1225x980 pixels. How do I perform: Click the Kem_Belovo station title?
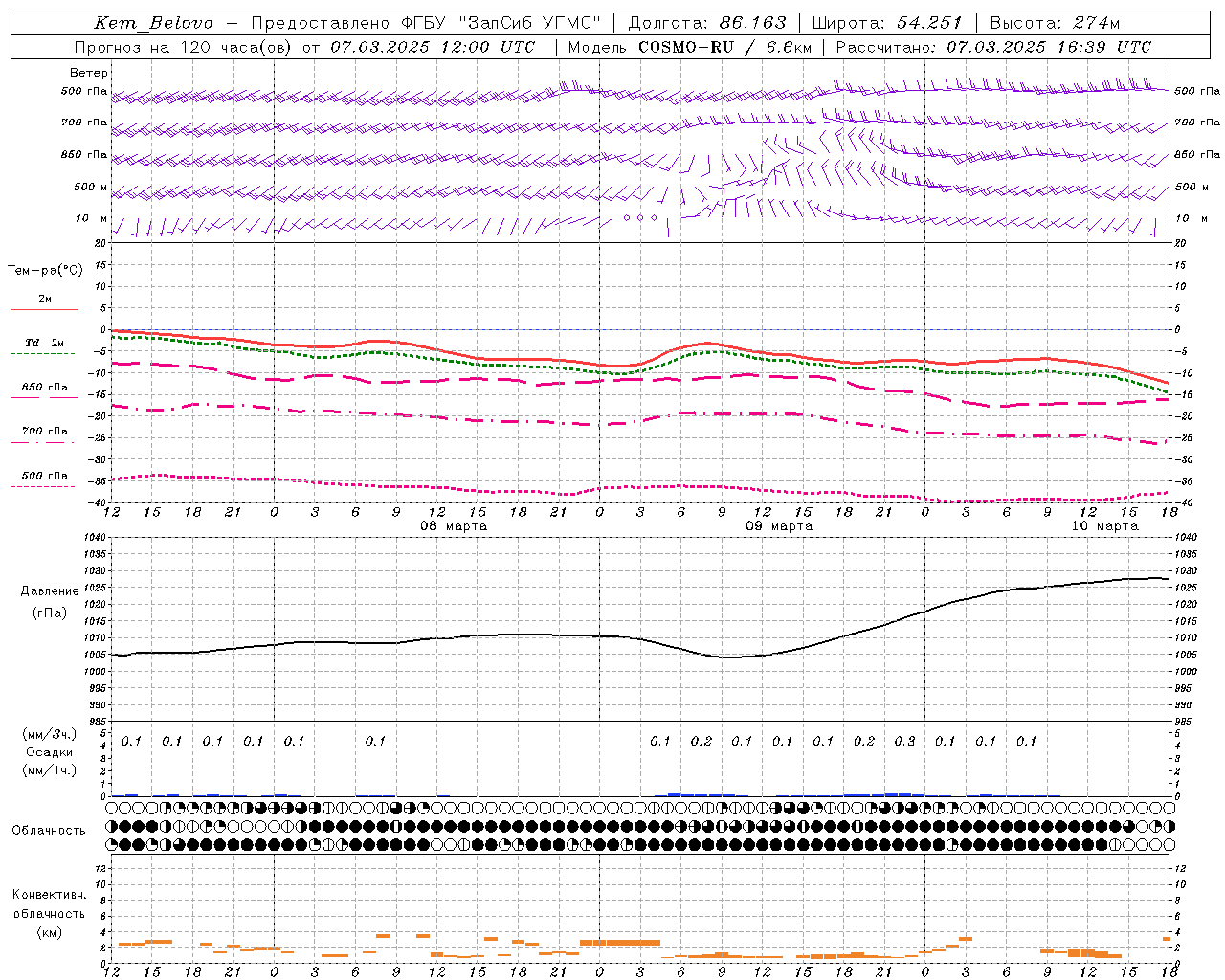[153, 23]
